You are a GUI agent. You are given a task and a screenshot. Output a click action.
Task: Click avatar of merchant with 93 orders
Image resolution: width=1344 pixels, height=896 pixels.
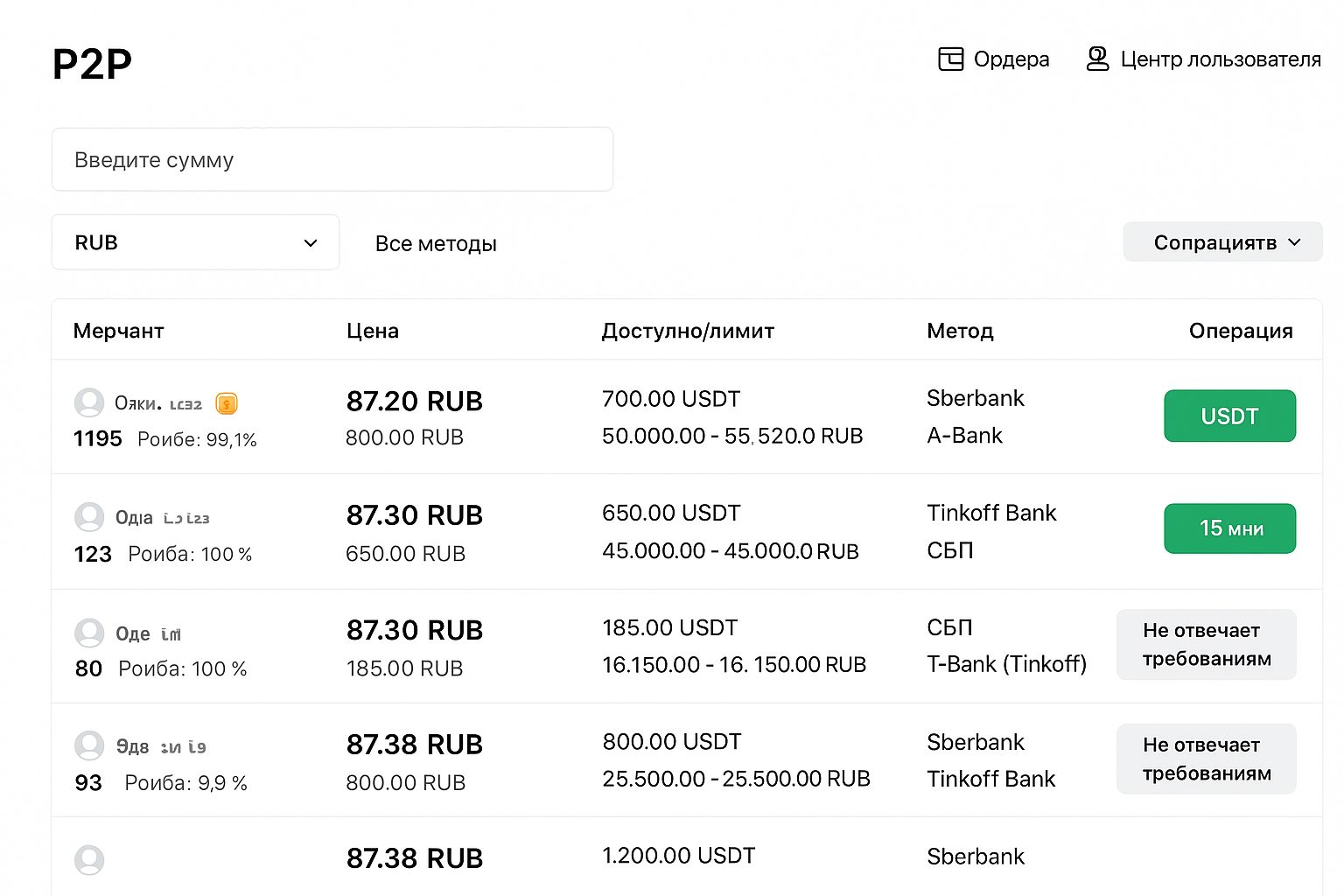click(x=89, y=746)
